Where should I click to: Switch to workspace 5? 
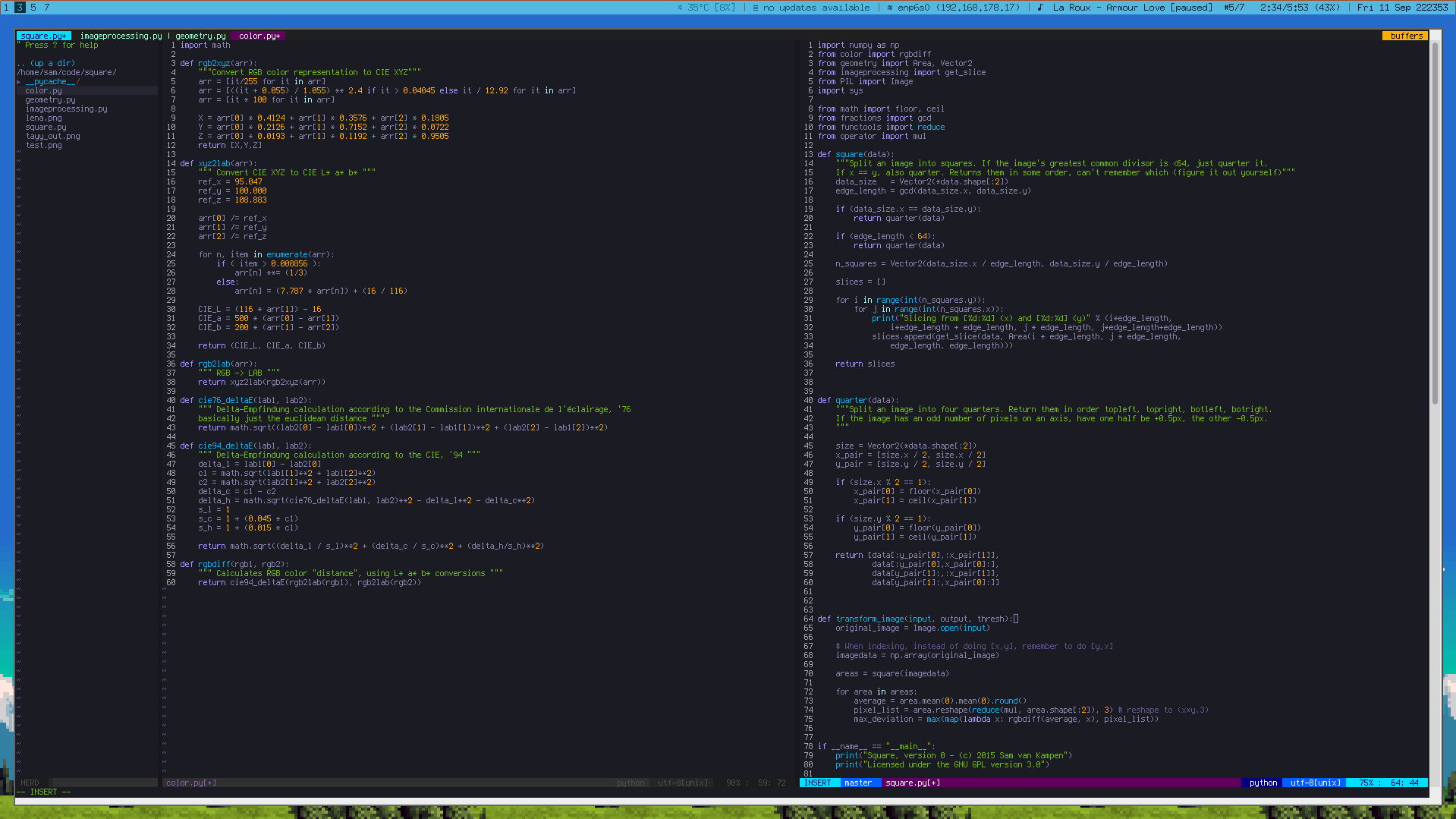33,8
